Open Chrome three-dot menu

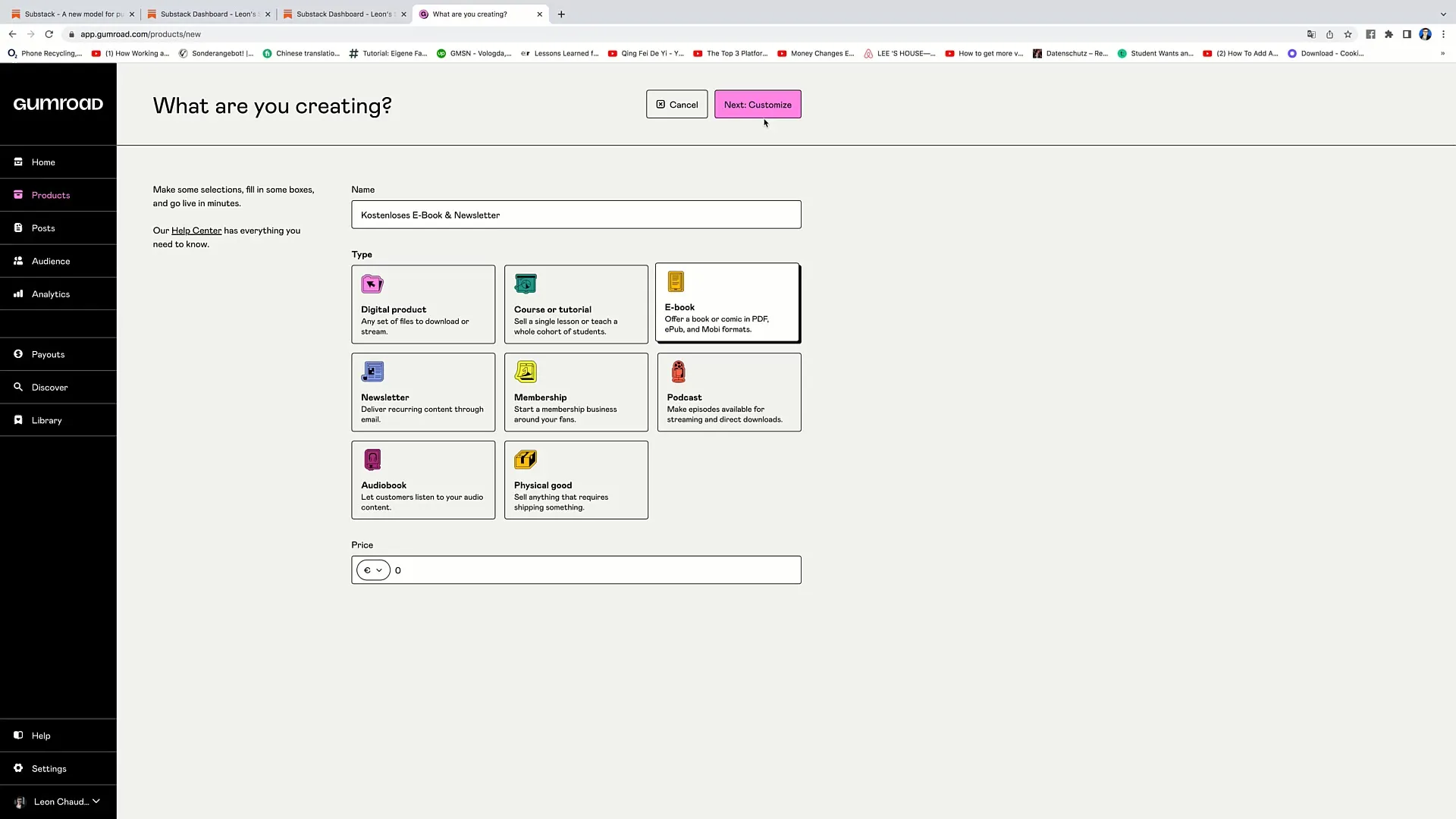[1443, 34]
